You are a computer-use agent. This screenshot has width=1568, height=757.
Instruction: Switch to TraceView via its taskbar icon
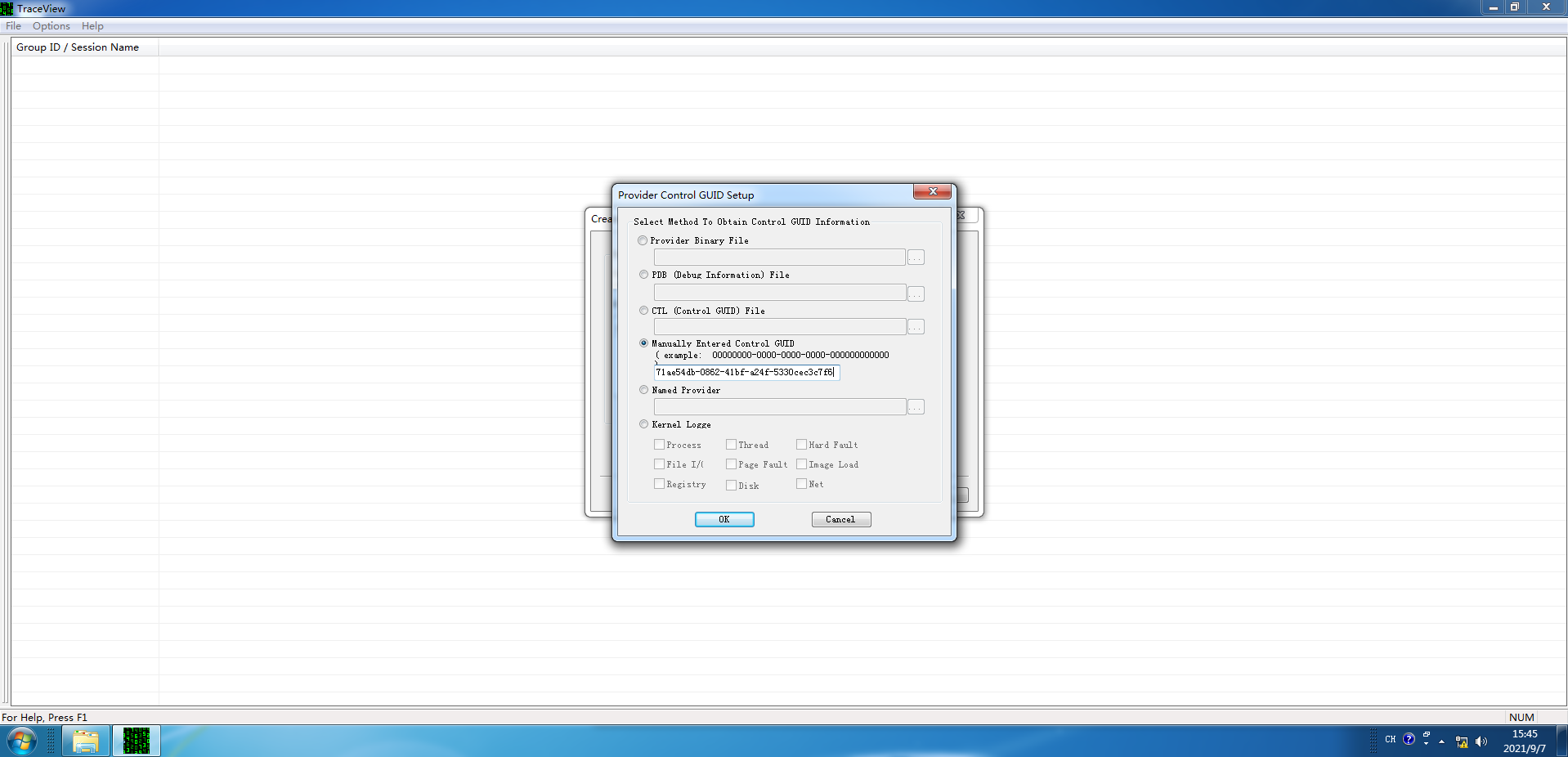136,741
